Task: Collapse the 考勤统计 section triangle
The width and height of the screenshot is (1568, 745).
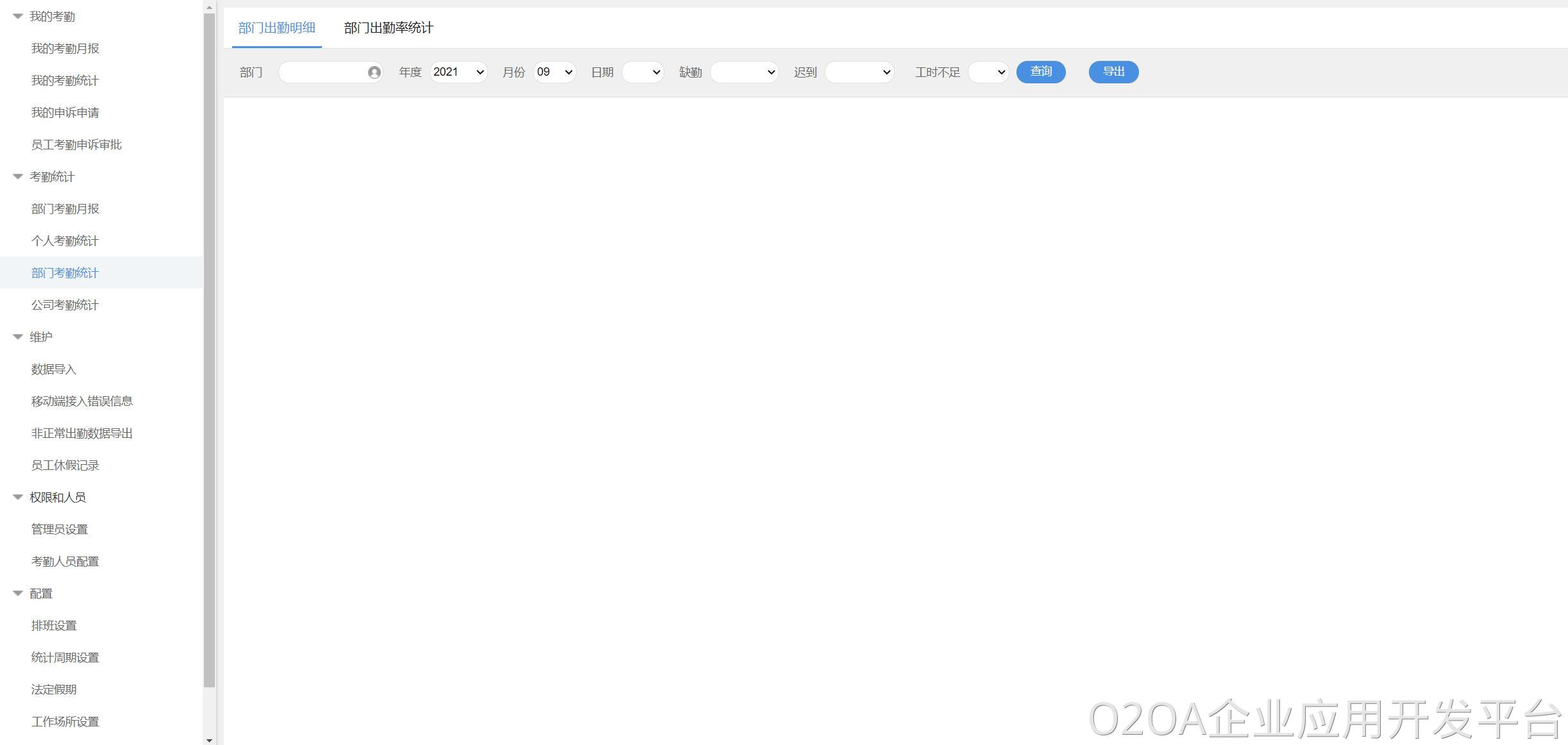Action: click(x=18, y=177)
